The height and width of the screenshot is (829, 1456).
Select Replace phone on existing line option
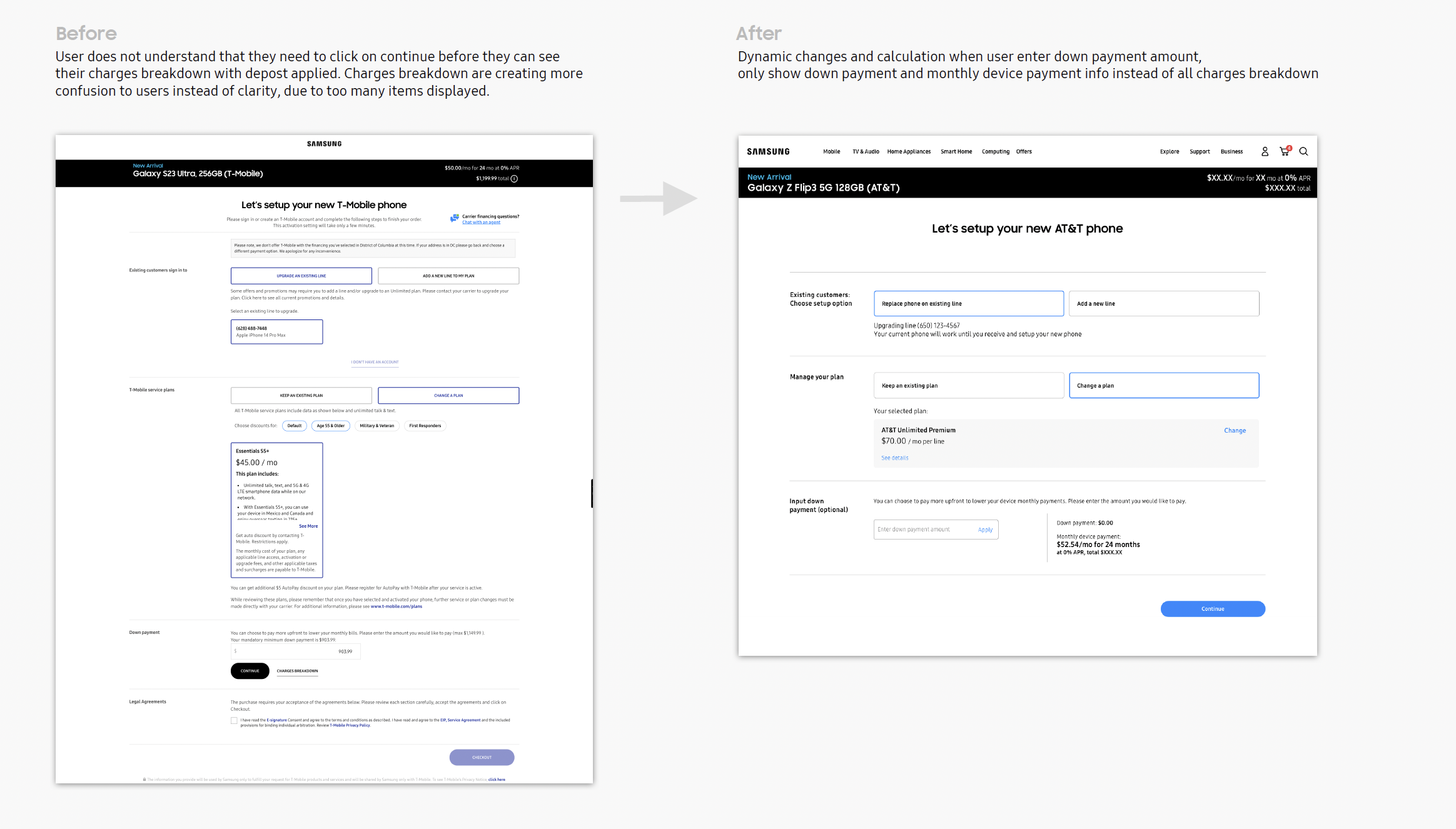click(x=968, y=304)
